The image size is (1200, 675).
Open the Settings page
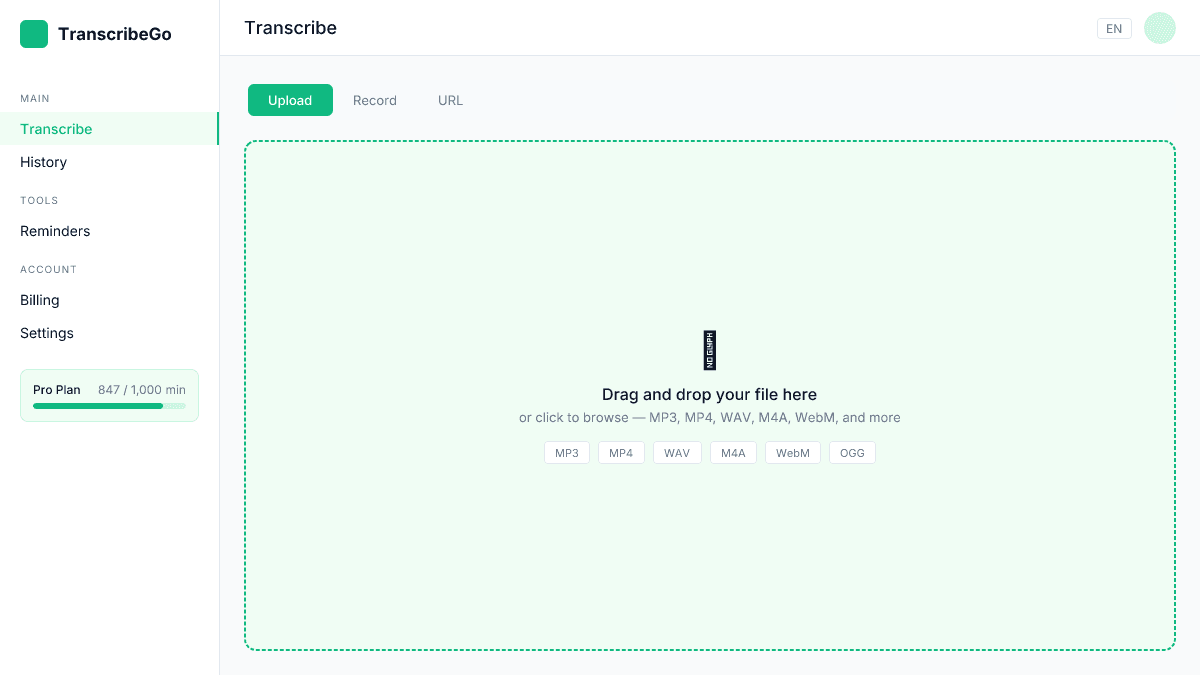click(46, 333)
